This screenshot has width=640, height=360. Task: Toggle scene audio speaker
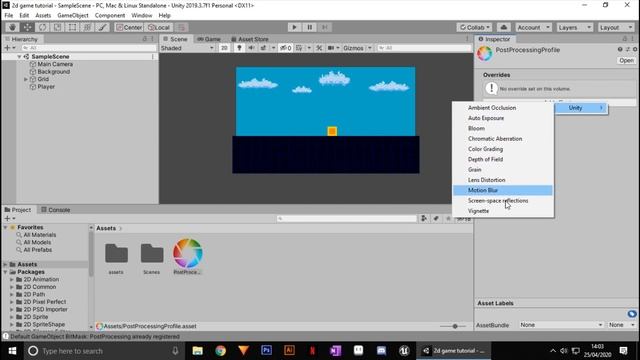(251, 48)
